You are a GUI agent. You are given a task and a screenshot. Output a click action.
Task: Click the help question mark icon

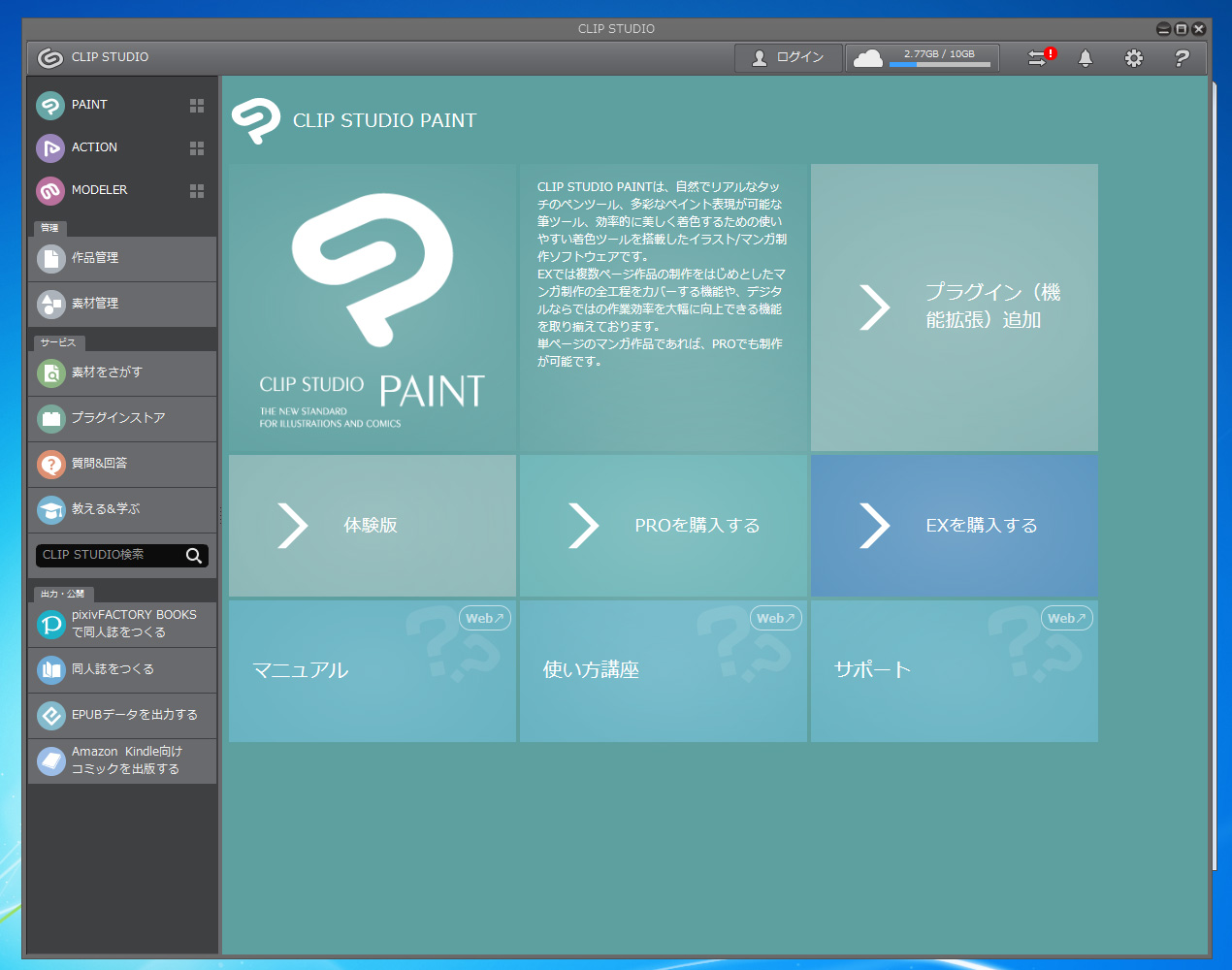click(x=1181, y=58)
